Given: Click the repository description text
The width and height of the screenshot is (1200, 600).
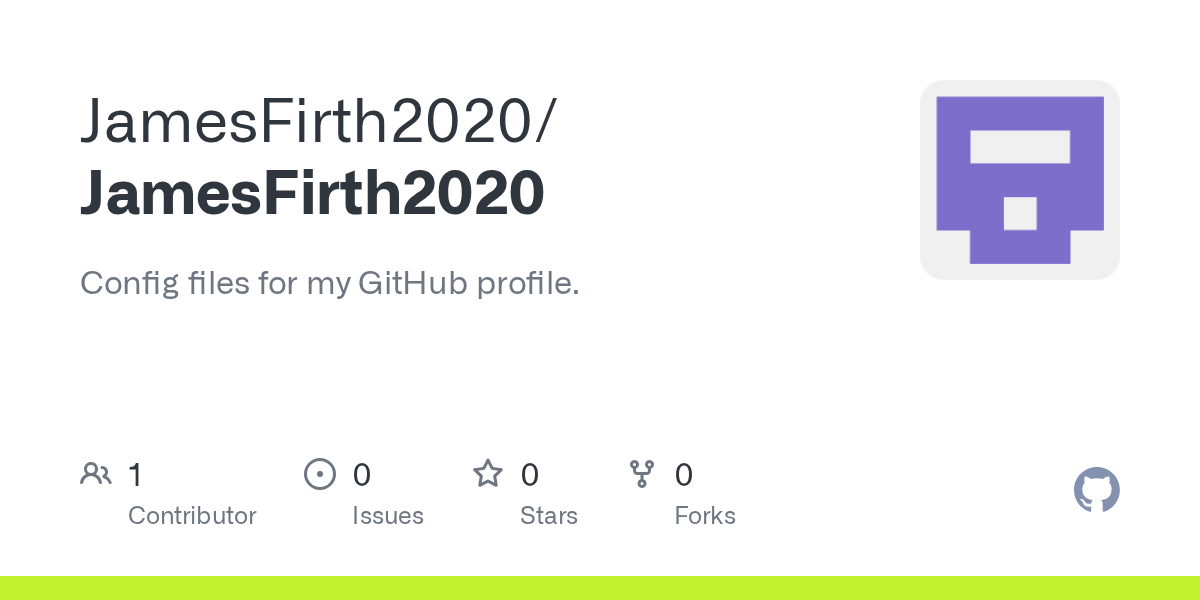Looking at the screenshot, I should tap(329, 284).
